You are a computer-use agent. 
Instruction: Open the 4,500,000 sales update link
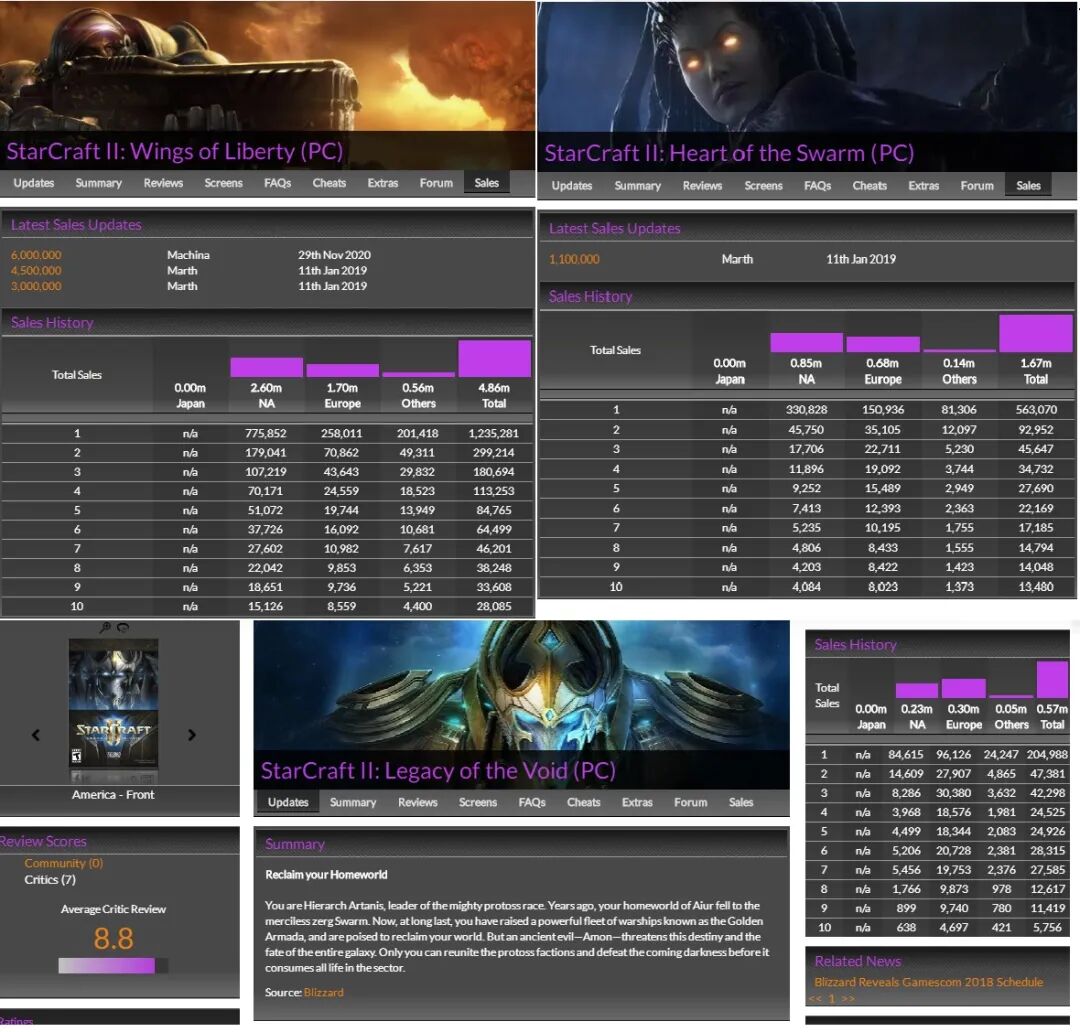pos(36,271)
